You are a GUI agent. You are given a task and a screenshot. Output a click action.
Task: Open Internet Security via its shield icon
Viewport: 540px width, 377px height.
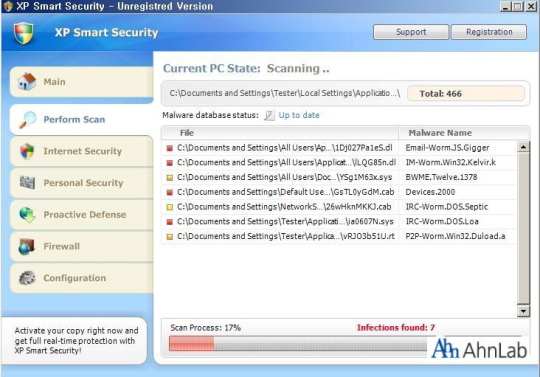point(27,151)
